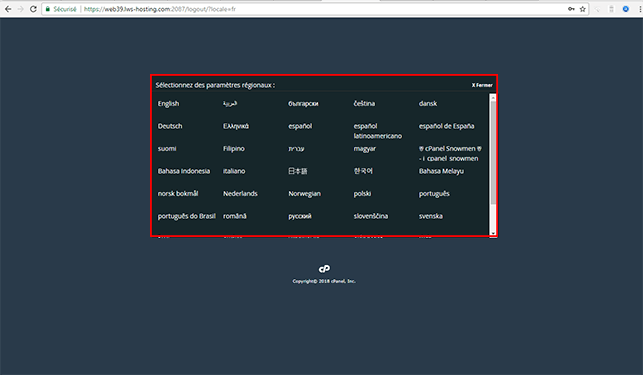Screen dimensions: 643x375
Task: Click scrollbar down arrow in locale list
Action: tap(493, 233)
